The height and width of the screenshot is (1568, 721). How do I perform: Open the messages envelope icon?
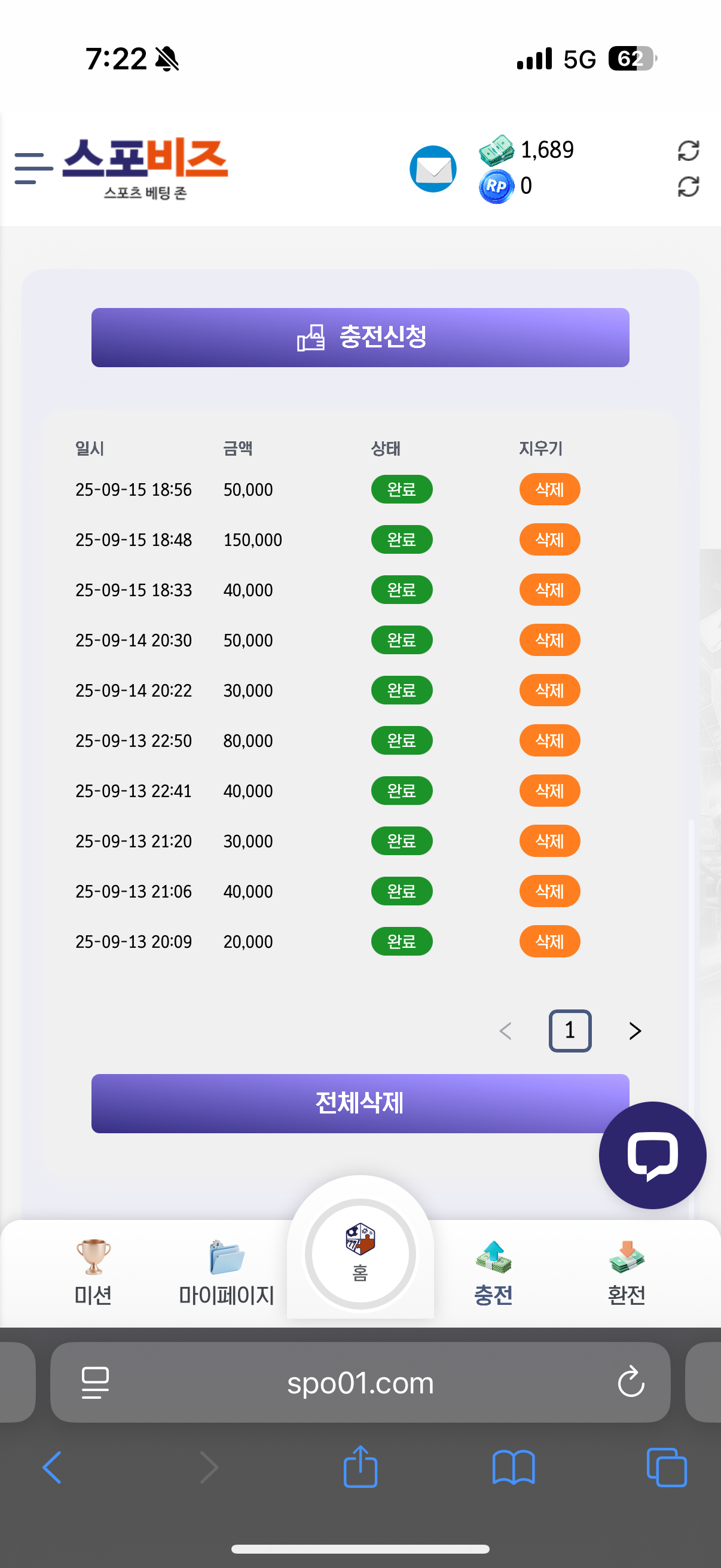click(433, 169)
